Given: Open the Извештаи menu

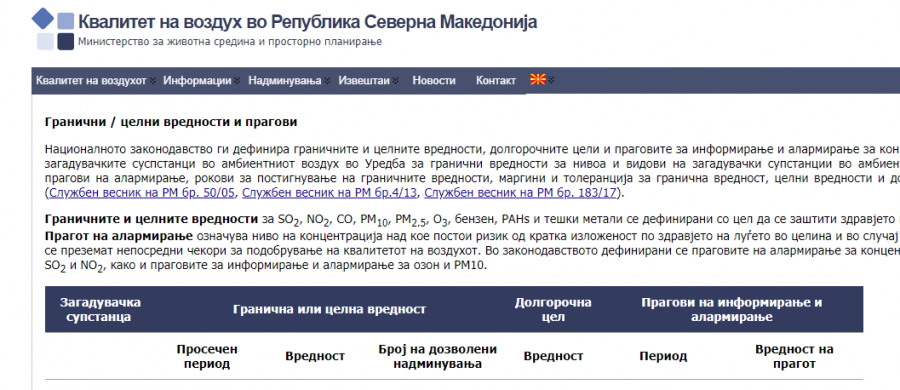Looking at the screenshot, I should click(364, 80).
